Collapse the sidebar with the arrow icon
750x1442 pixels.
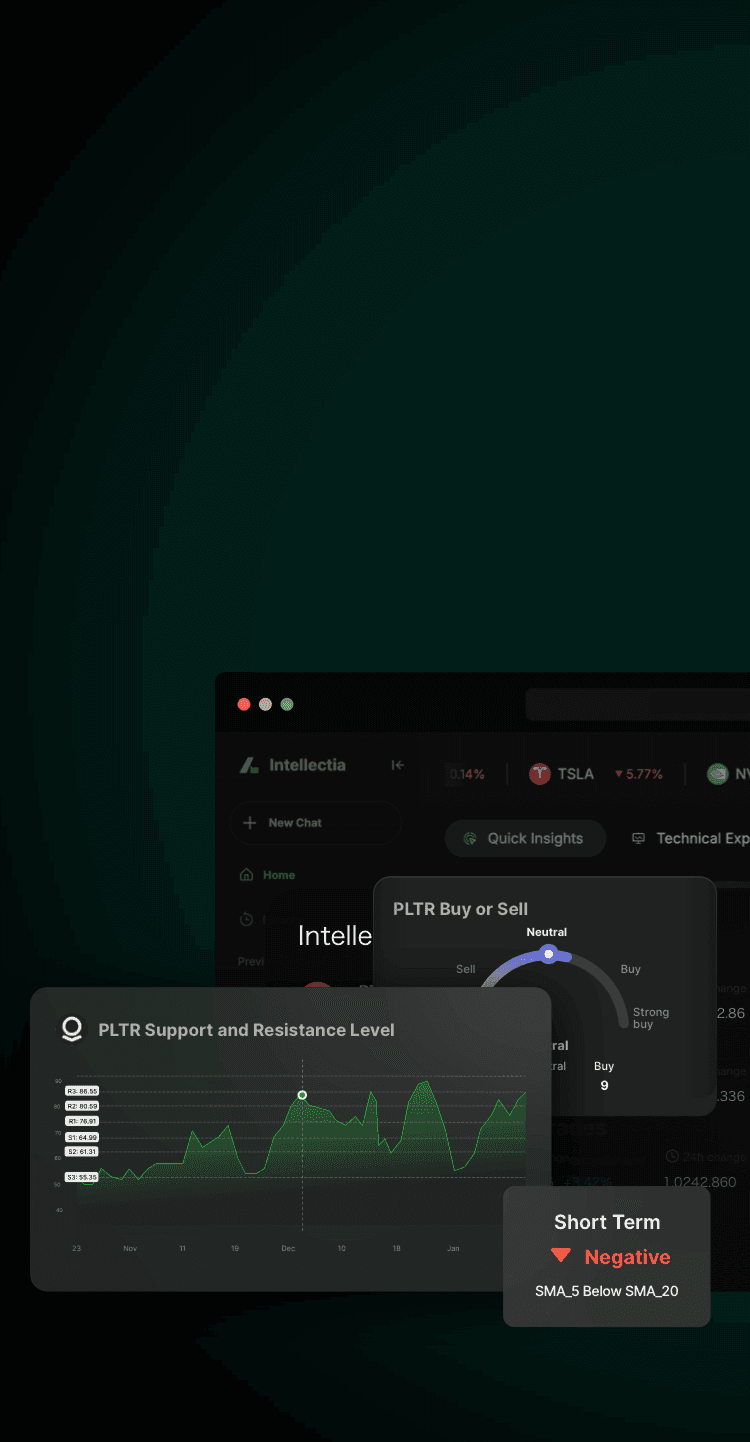point(397,765)
